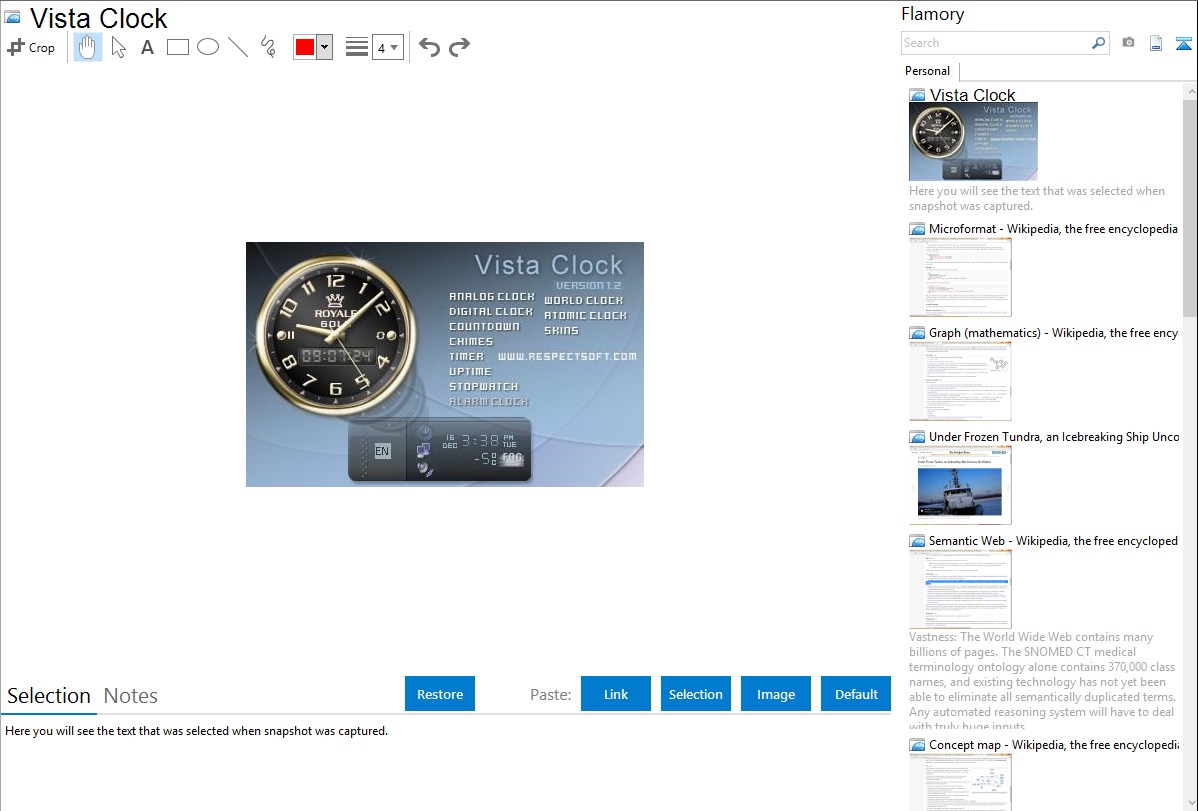Select the Microformat - Wikipedia title
The width and height of the screenshot is (1198, 811).
[x=1053, y=229]
